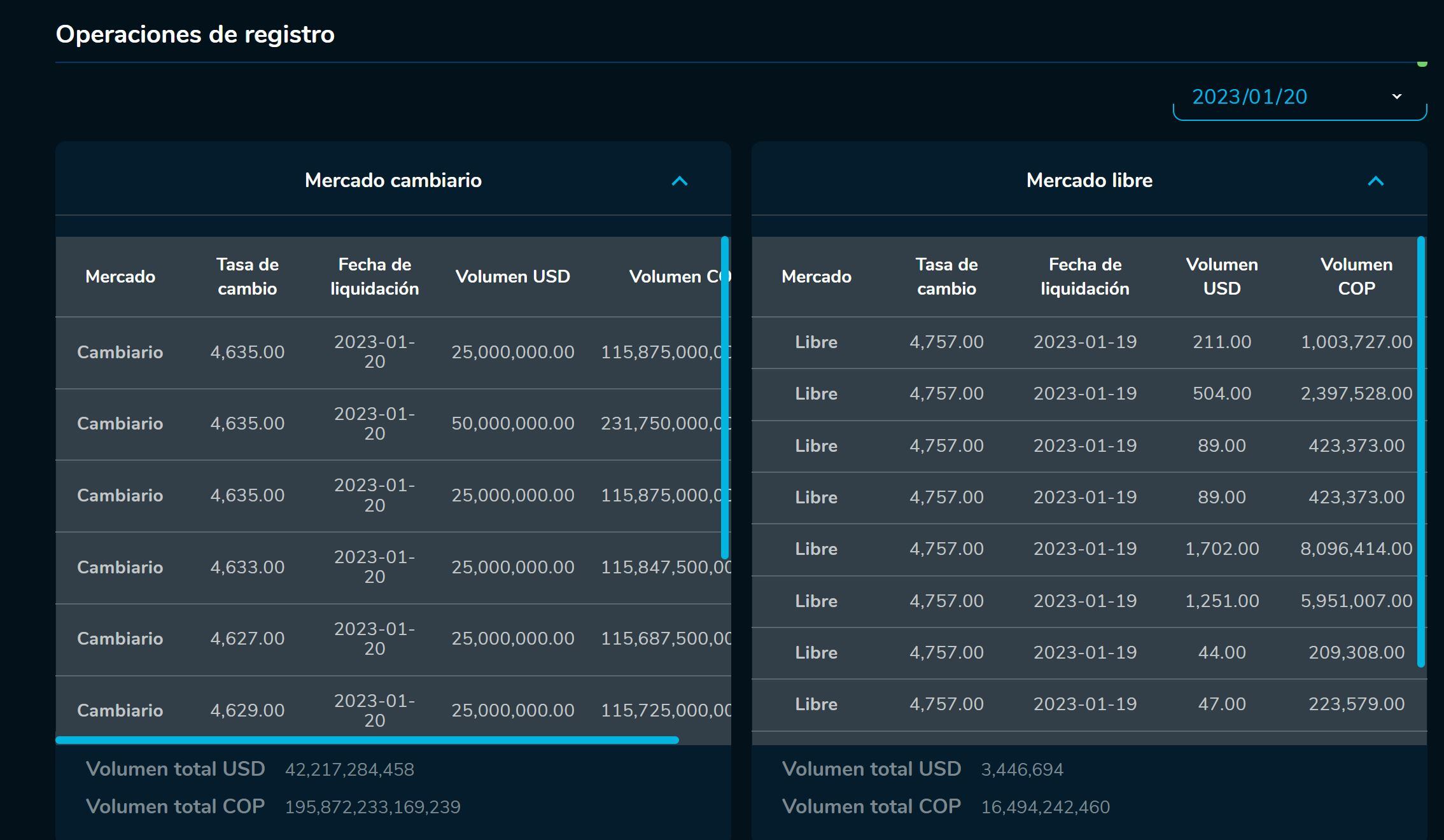Click Volumen COP header in Libre table

(1356, 277)
